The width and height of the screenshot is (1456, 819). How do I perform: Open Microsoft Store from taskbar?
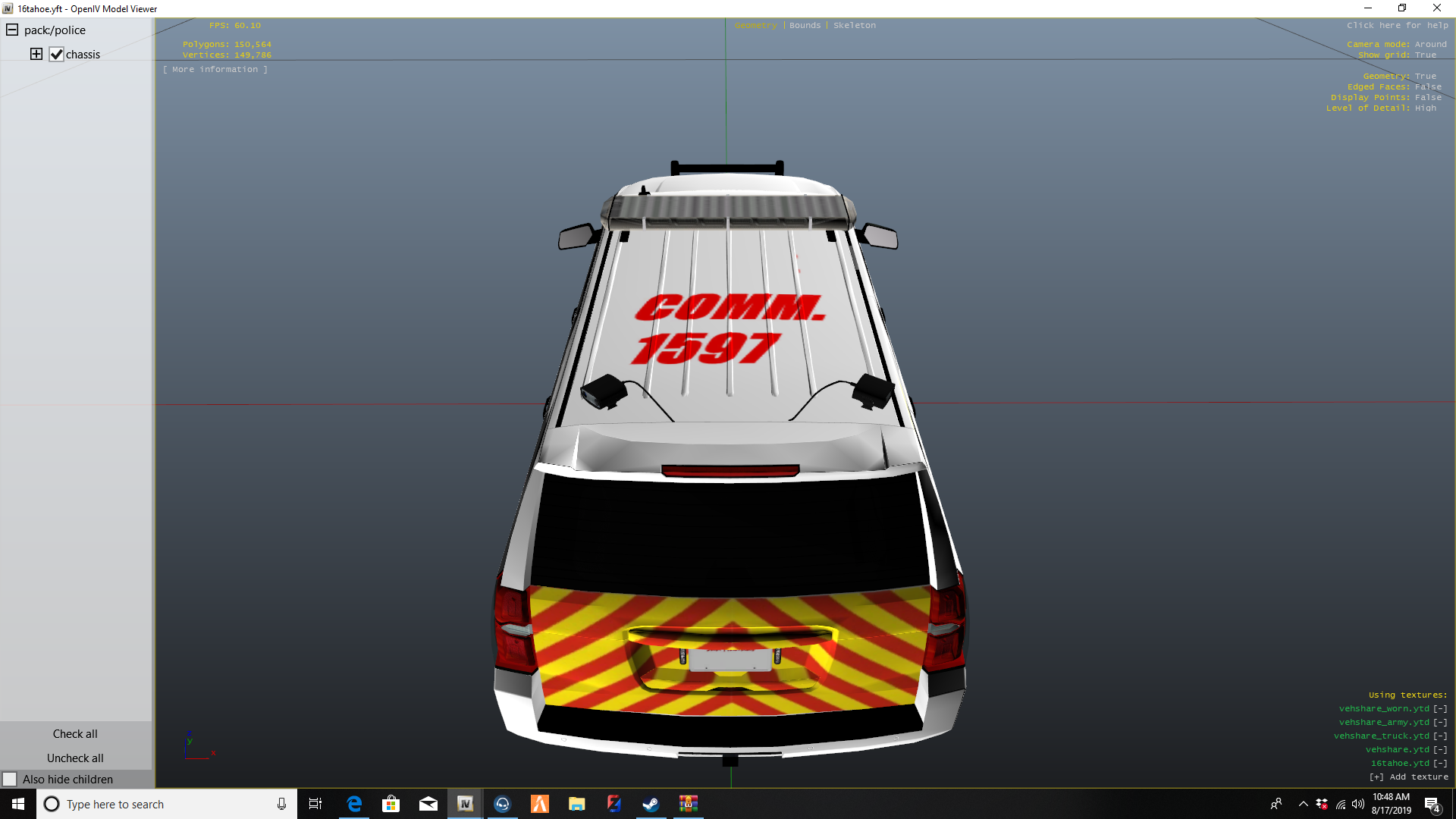pyautogui.click(x=391, y=804)
